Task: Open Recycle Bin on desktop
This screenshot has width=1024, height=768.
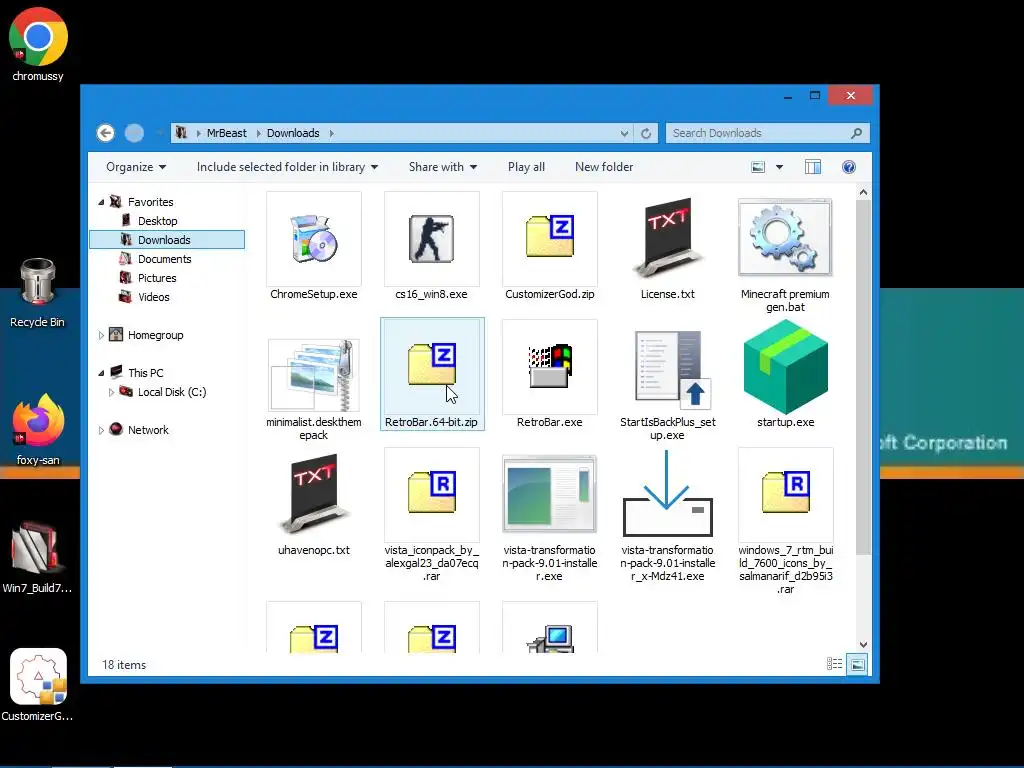Action: coord(37,293)
